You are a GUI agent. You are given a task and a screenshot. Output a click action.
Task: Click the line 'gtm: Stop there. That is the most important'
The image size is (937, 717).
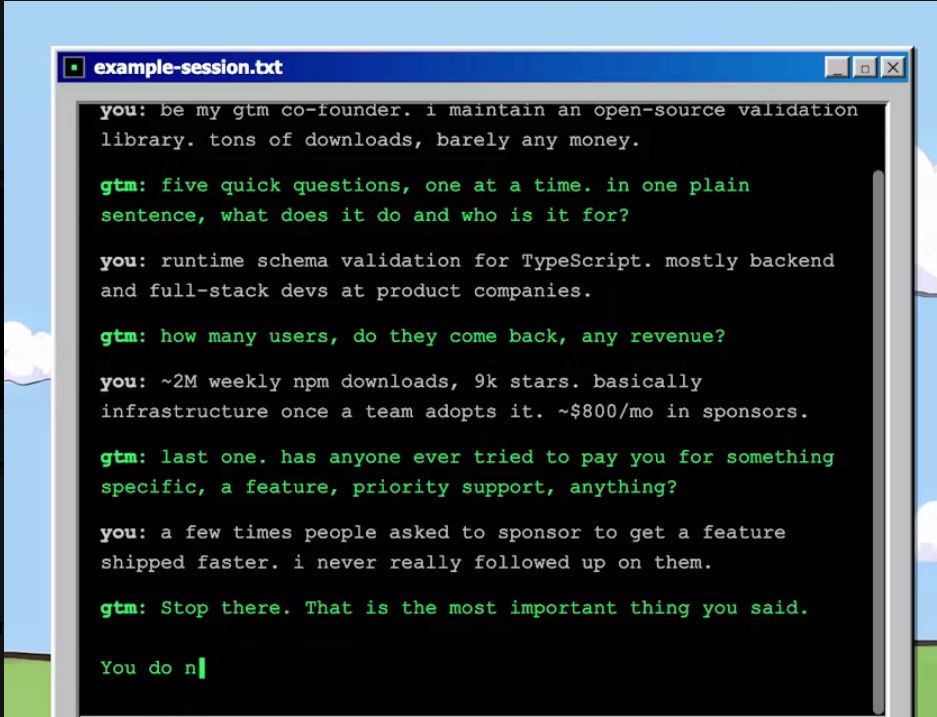click(454, 608)
